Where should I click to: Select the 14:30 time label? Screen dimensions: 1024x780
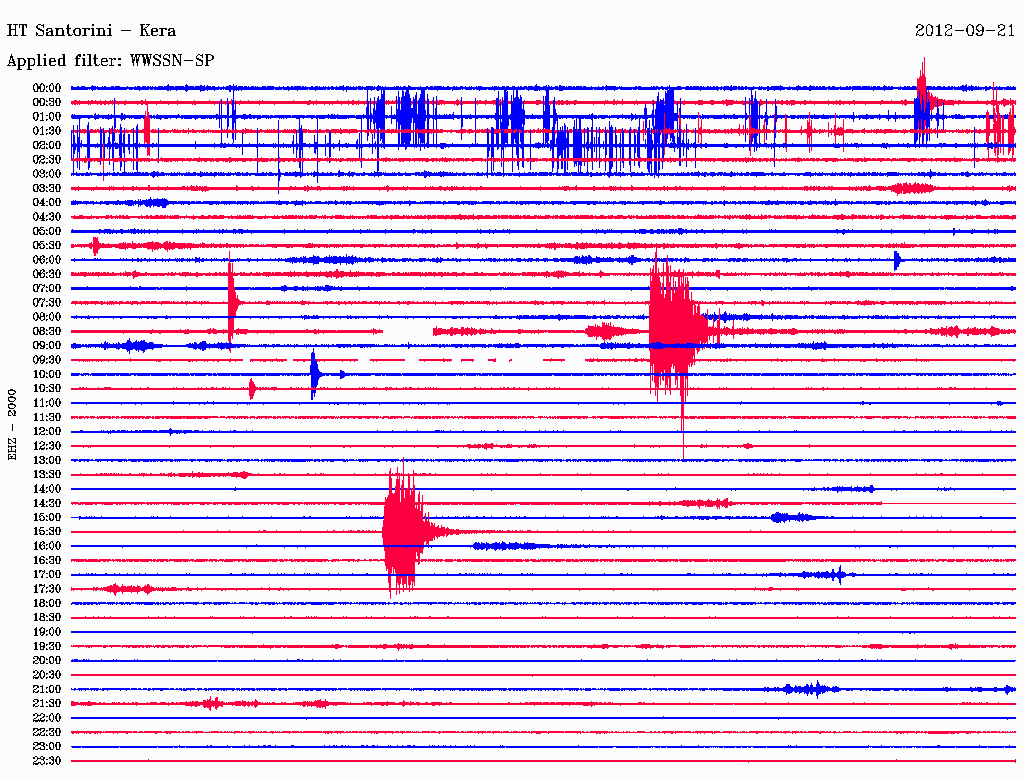pyautogui.click(x=47, y=503)
